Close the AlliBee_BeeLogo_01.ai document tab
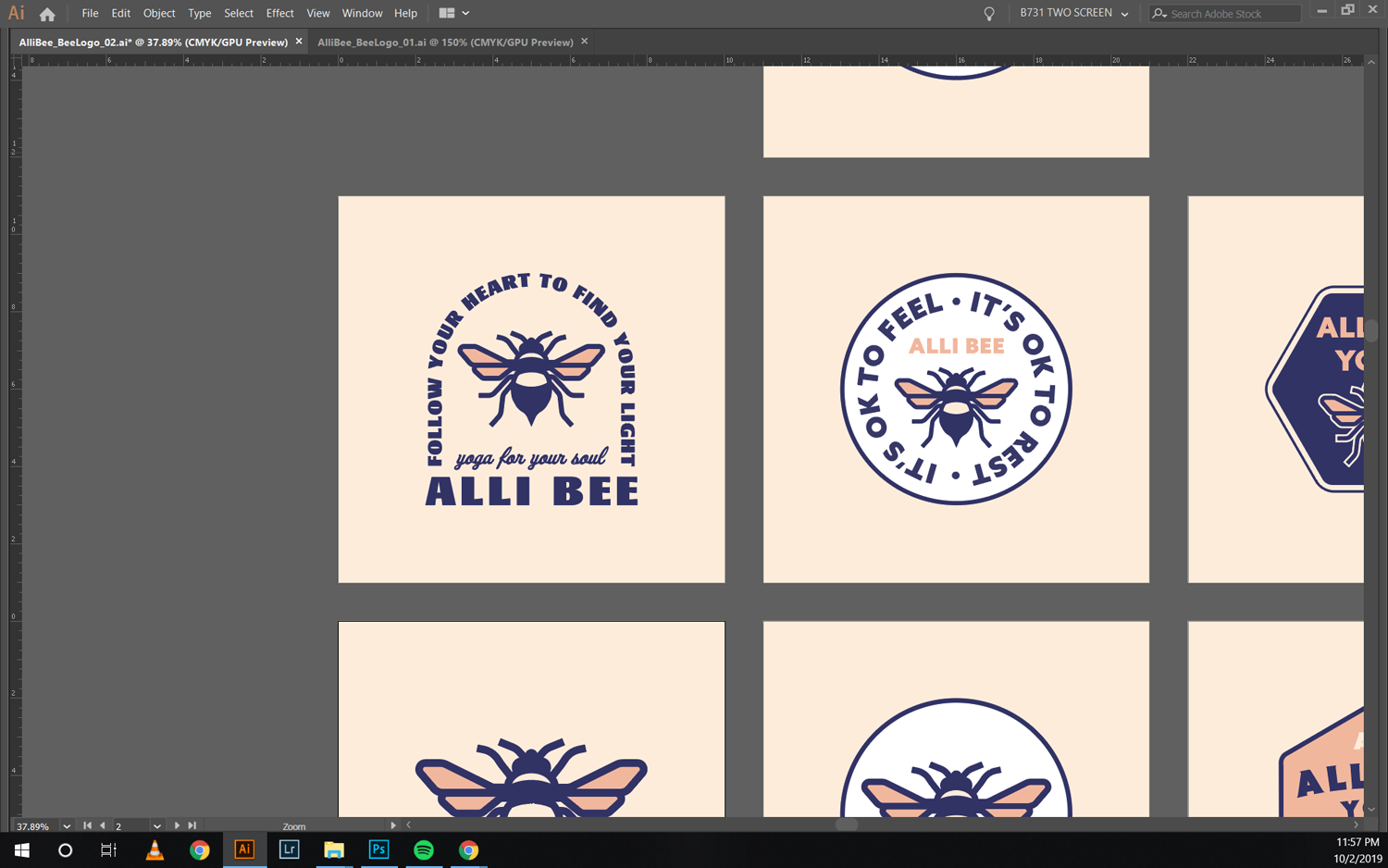 [x=585, y=42]
